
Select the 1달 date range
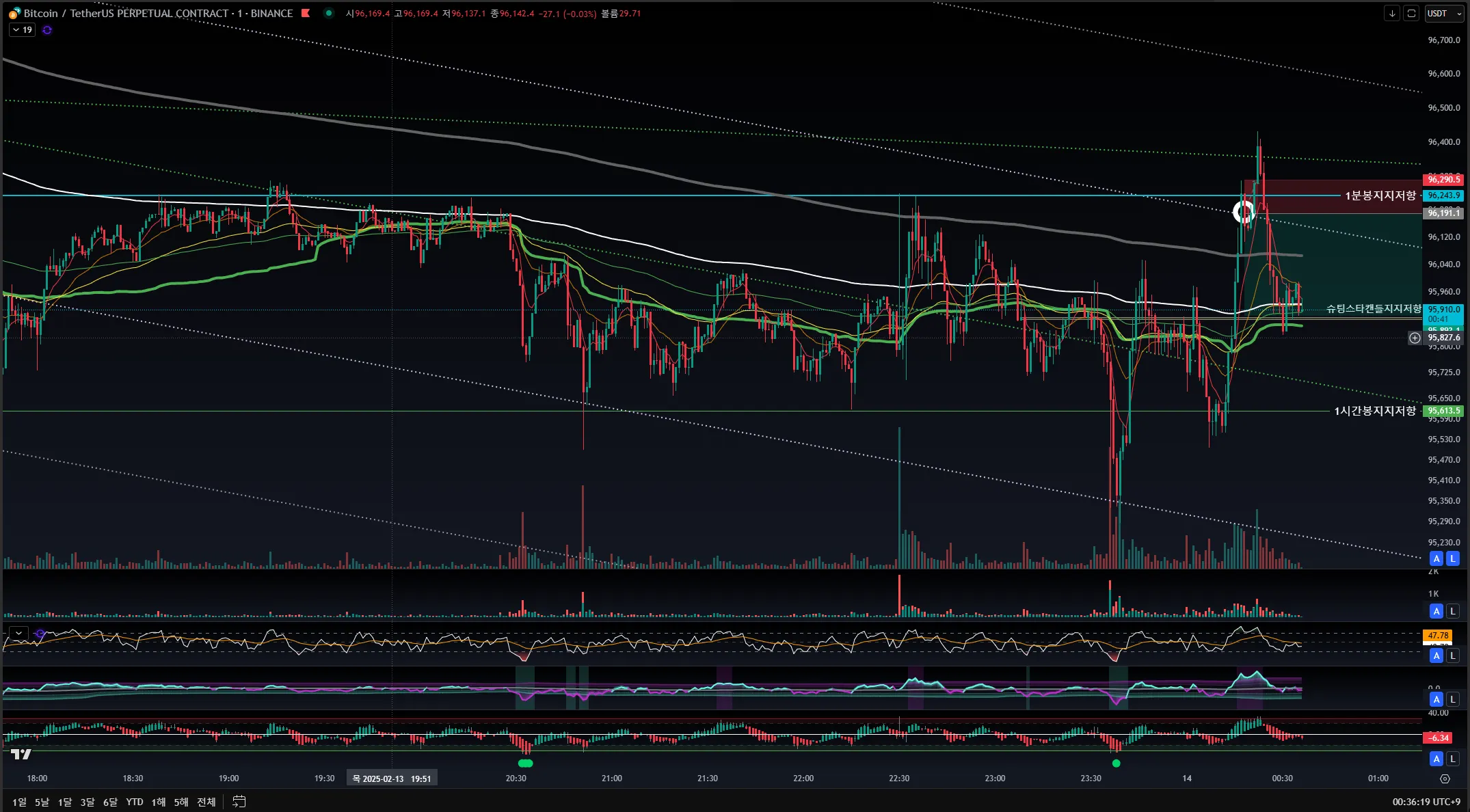click(x=65, y=802)
